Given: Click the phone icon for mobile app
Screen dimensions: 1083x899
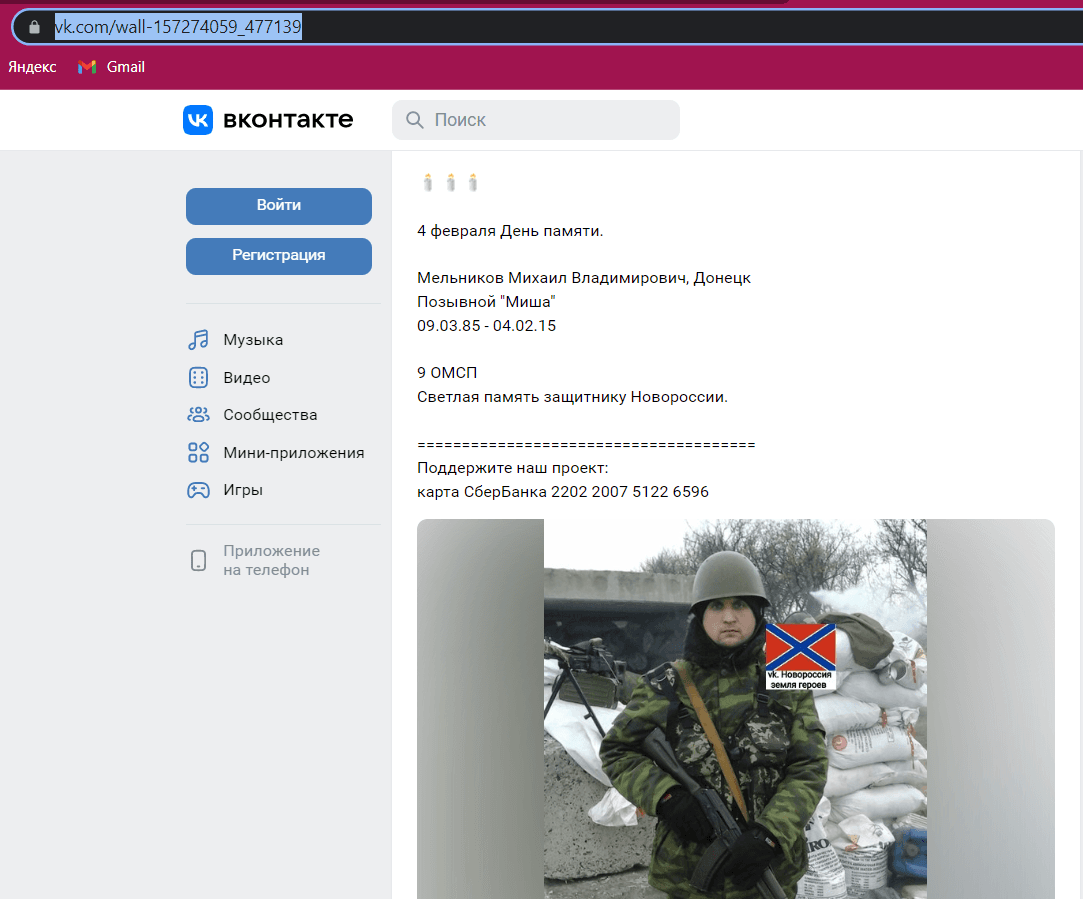Looking at the screenshot, I should coord(198,561).
